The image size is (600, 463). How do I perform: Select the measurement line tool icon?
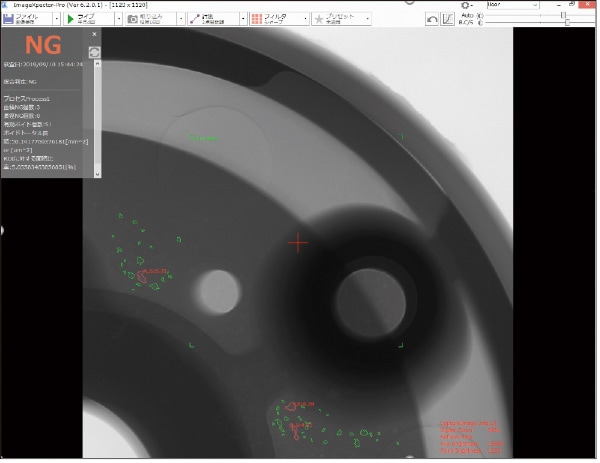[x=195, y=19]
